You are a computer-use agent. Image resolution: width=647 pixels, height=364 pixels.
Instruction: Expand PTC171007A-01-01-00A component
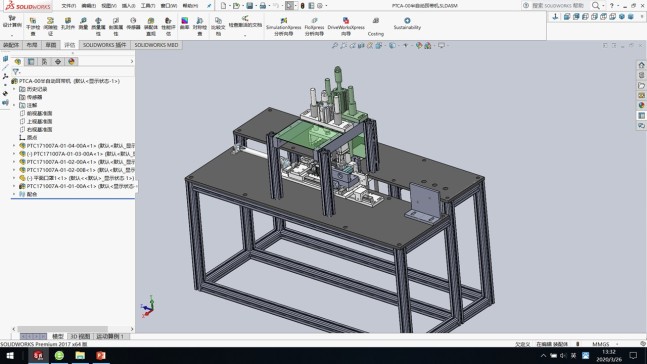[x=14, y=186]
